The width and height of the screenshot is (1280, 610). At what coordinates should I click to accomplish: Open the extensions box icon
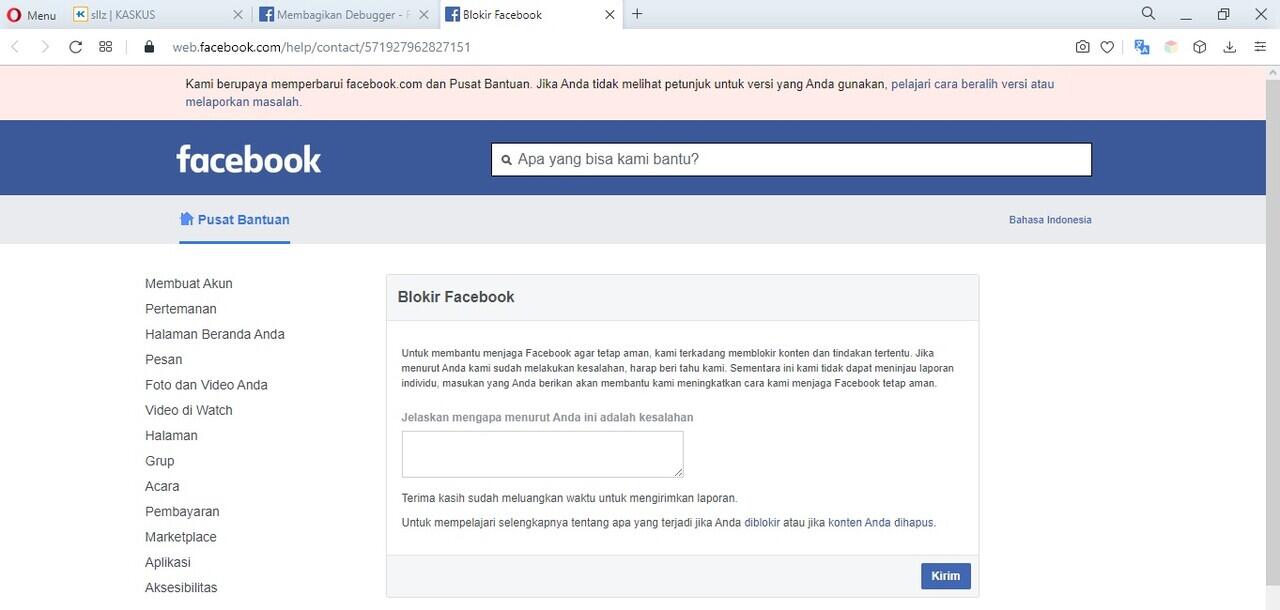[x=1200, y=47]
